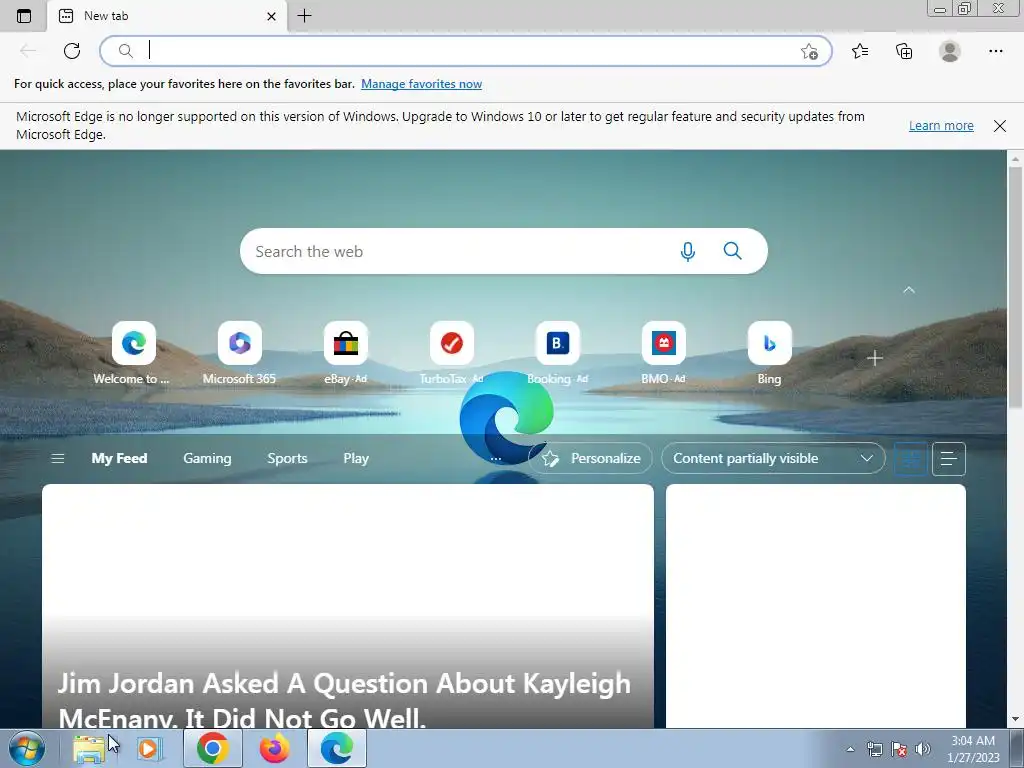Open a new tab with plus icon
This screenshot has width=1024, height=768.
(304, 16)
